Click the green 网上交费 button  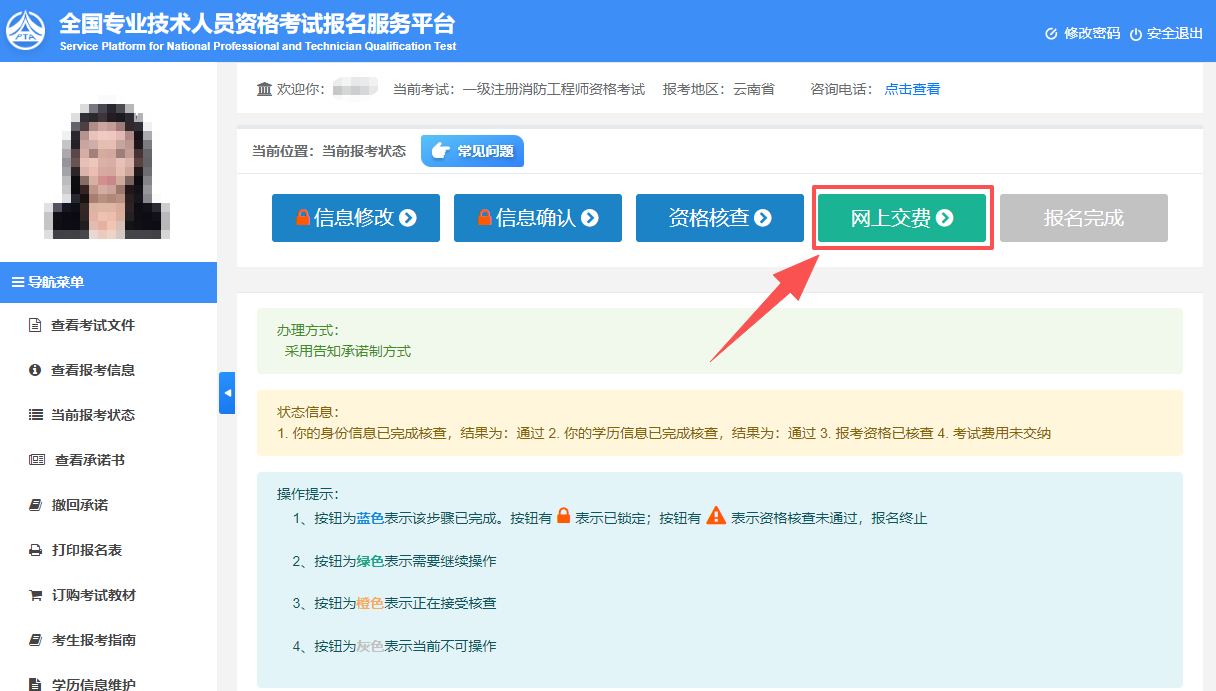click(x=902, y=218)
